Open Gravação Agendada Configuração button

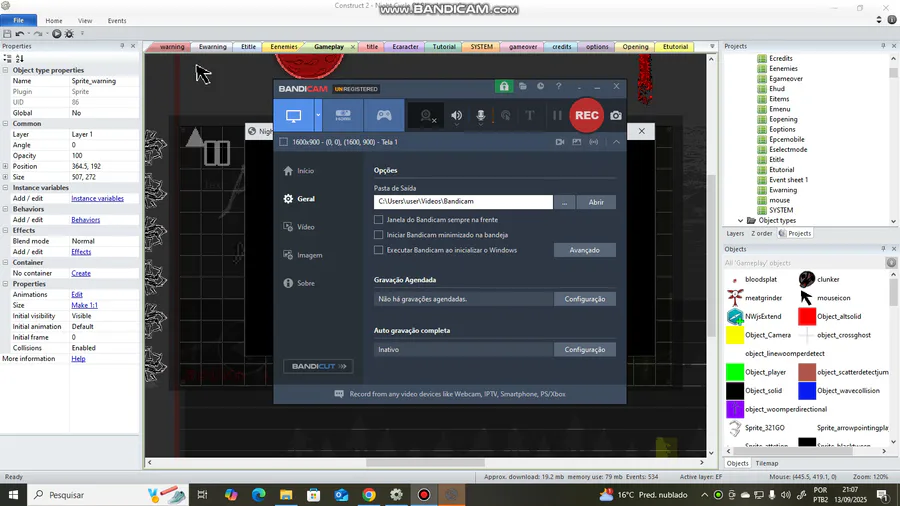tap(584, 299)
